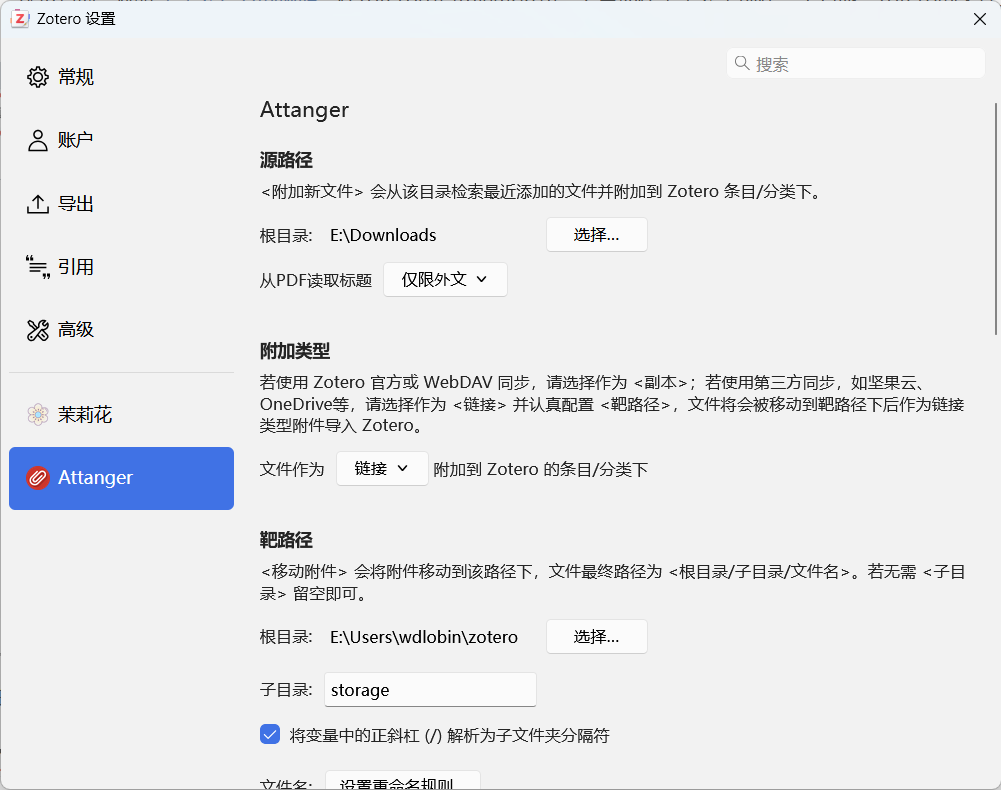The height and width of the screenshot is (790, 1001).
Task: Click the 设置重命名规则 filename button
Action: click(x=403, y=781)
